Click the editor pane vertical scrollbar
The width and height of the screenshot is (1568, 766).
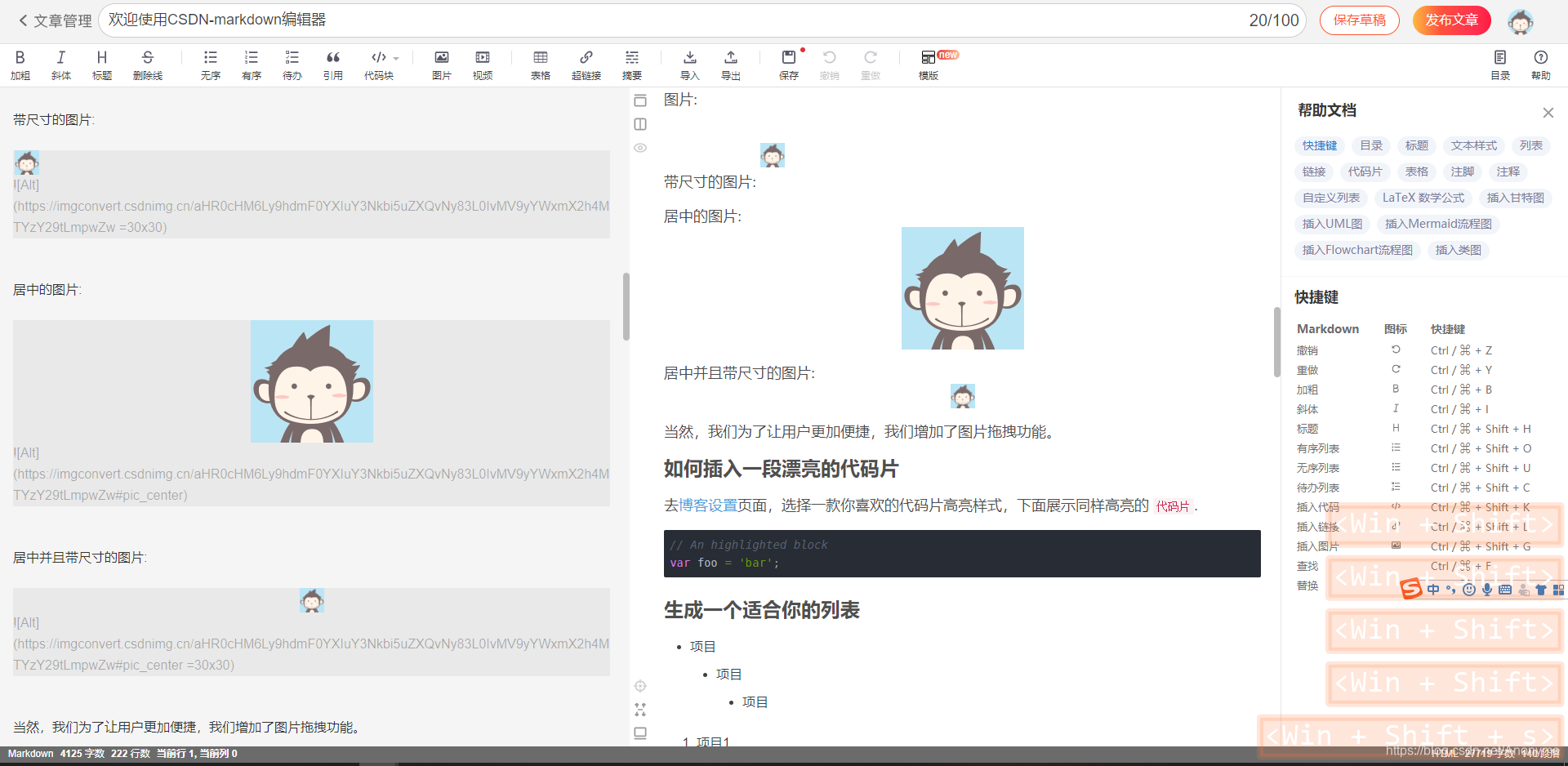[x=626, y=306]
